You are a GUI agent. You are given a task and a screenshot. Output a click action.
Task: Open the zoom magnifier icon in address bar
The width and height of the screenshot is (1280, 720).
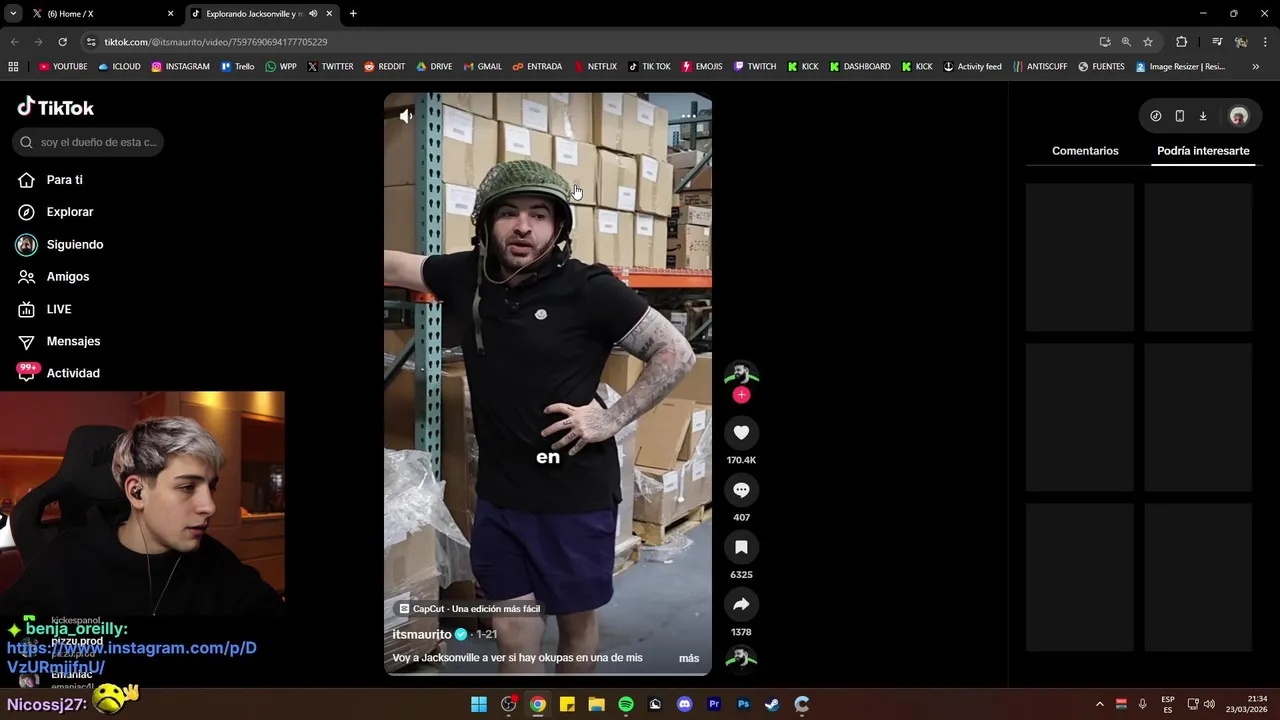coord(1126,42)
